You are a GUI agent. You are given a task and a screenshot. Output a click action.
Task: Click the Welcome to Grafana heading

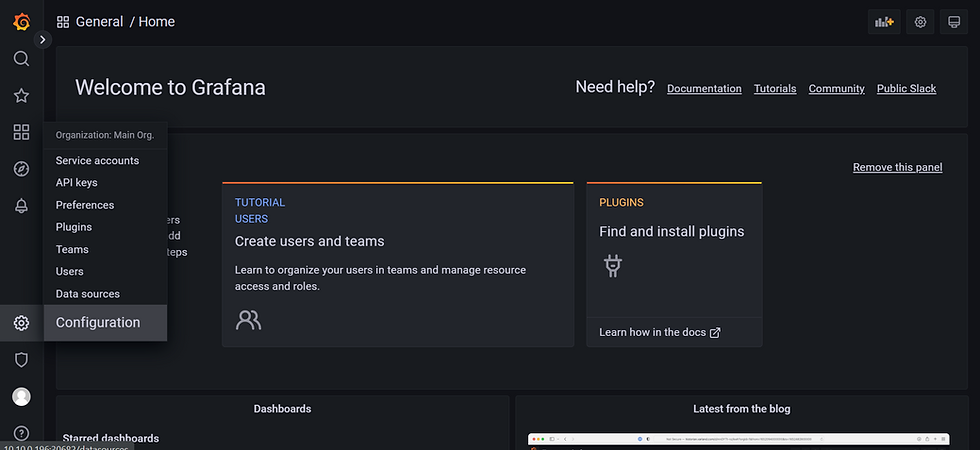pyautogui.click(x=171, y=88)
